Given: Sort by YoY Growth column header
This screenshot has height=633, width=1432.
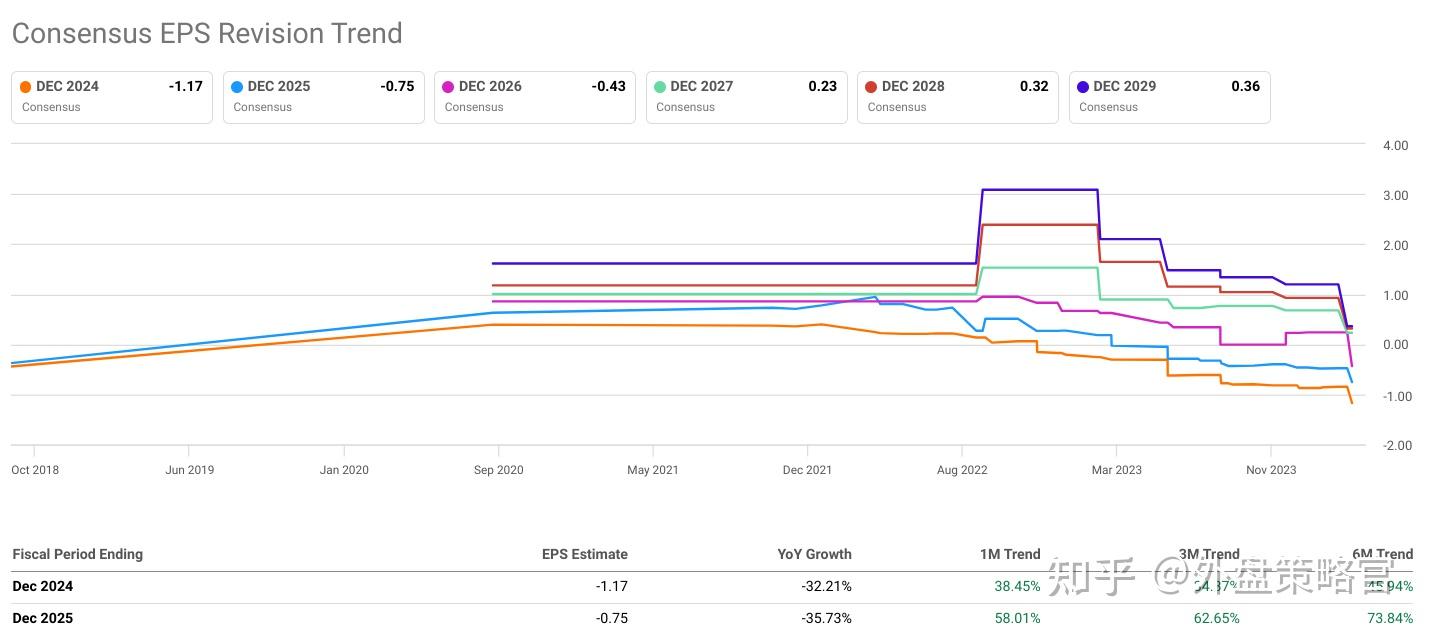Looking at the screenshot, I should [x=814, y=554].
